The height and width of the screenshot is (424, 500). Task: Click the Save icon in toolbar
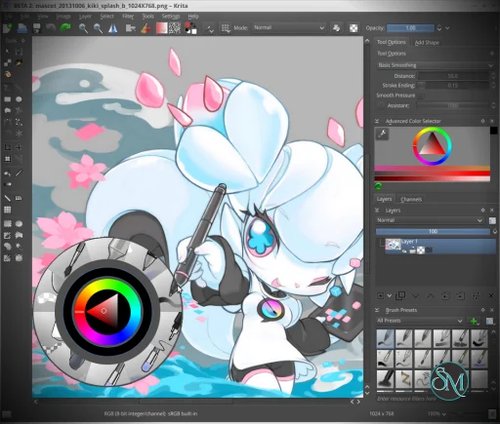click(36, 28)
